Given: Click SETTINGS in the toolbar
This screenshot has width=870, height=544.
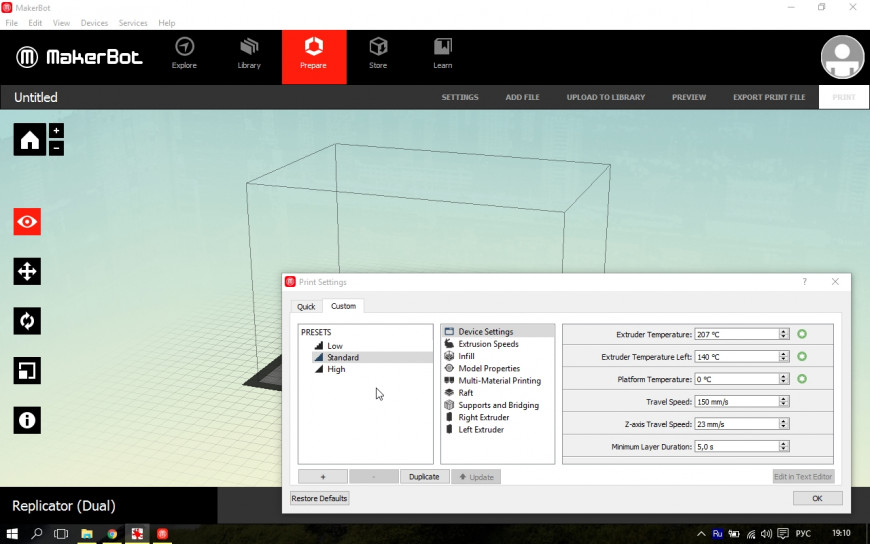Looking at the screenshot, I should click(459, 97).
